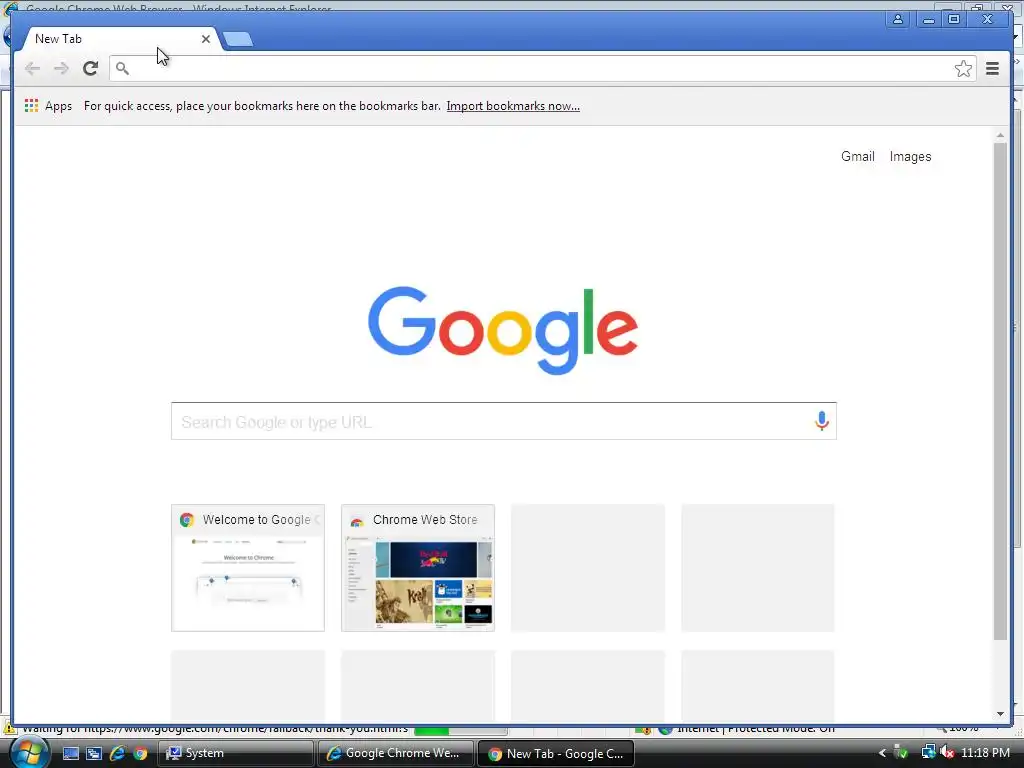This screenshot has width=1024, height=768.
Task: Open the Chrome hamburger menu
Action: click(992, 68)
